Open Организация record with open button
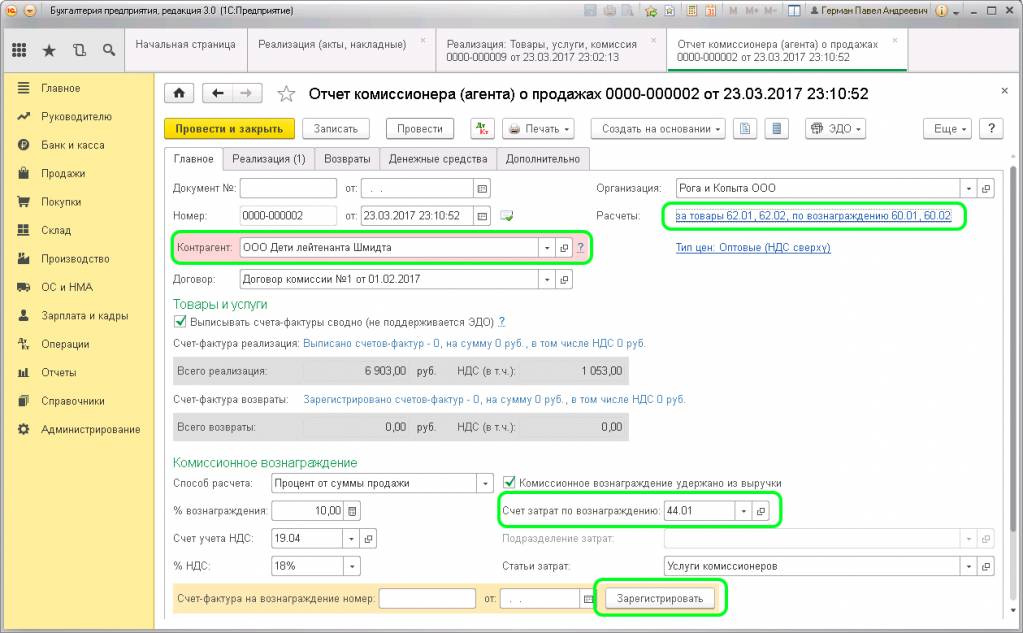The width and height of the screenshot is (1023, 633). 986,189
